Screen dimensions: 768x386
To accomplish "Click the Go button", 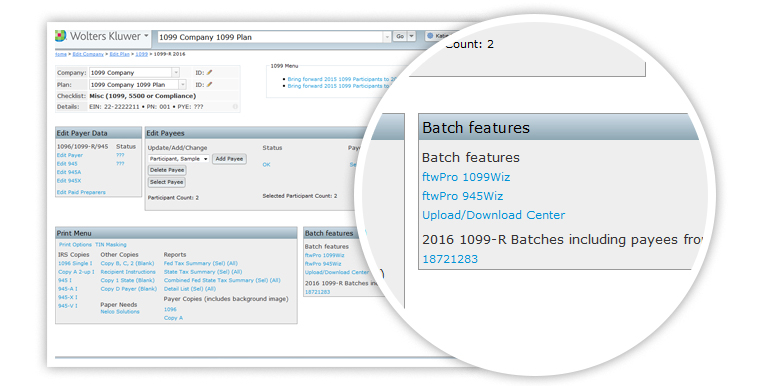I will click(x=400, y=36).
